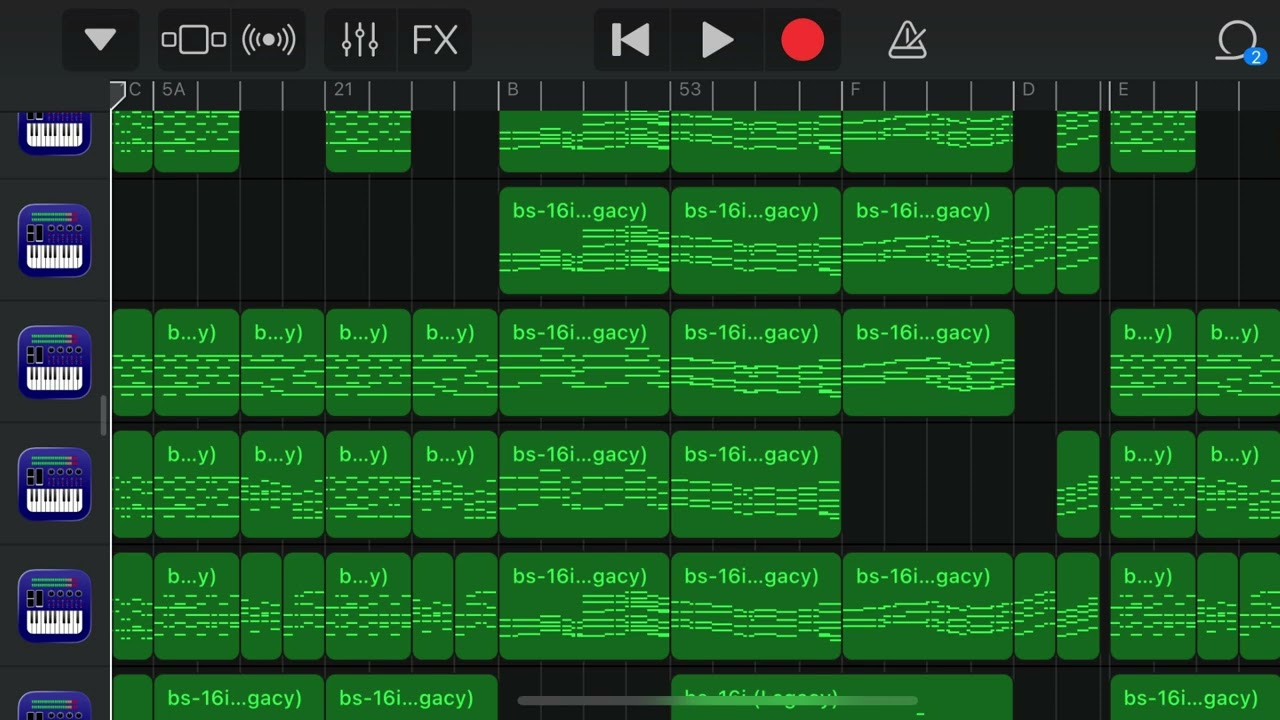
Task: Select fourth track's region starting at marker 5A
Action: 197,484
